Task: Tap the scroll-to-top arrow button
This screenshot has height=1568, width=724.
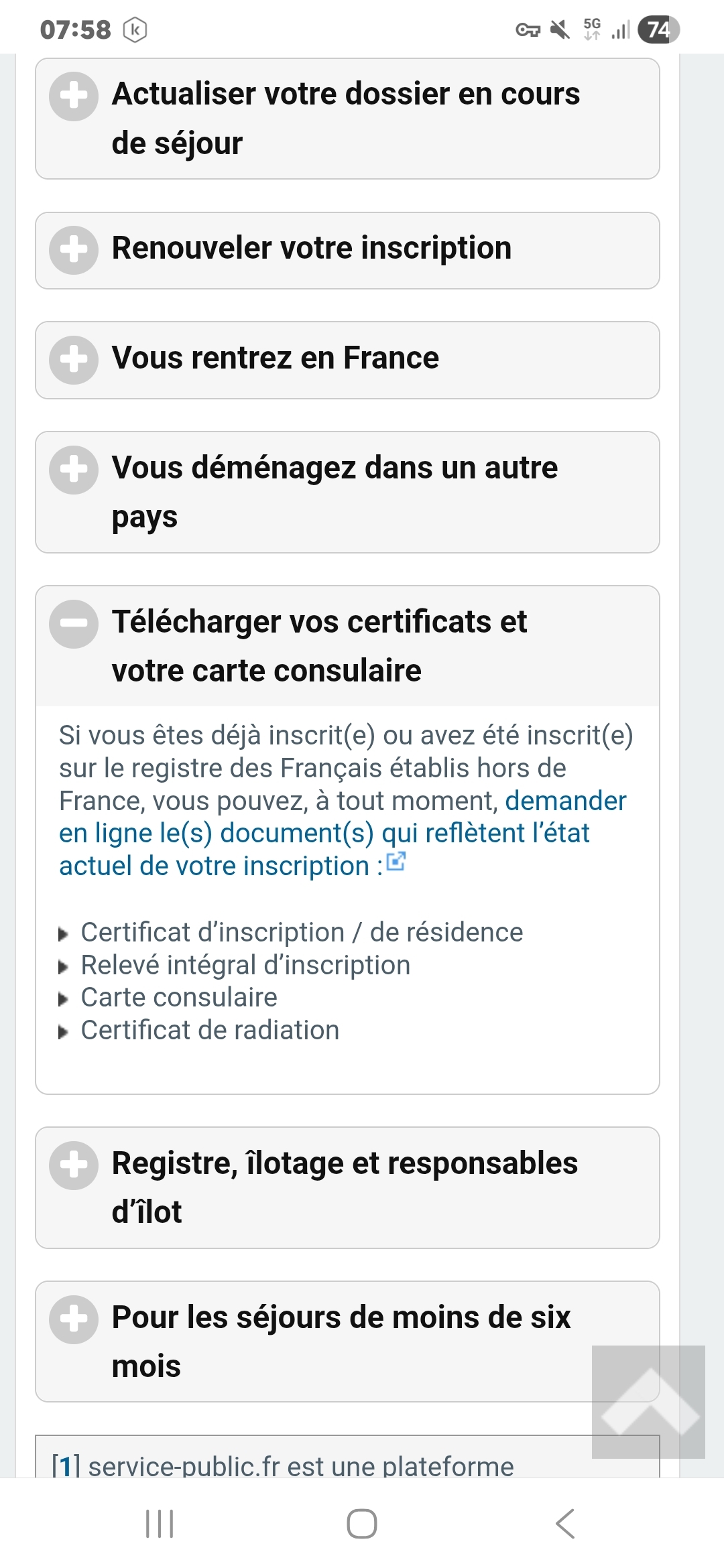Action: [648, 1402]
